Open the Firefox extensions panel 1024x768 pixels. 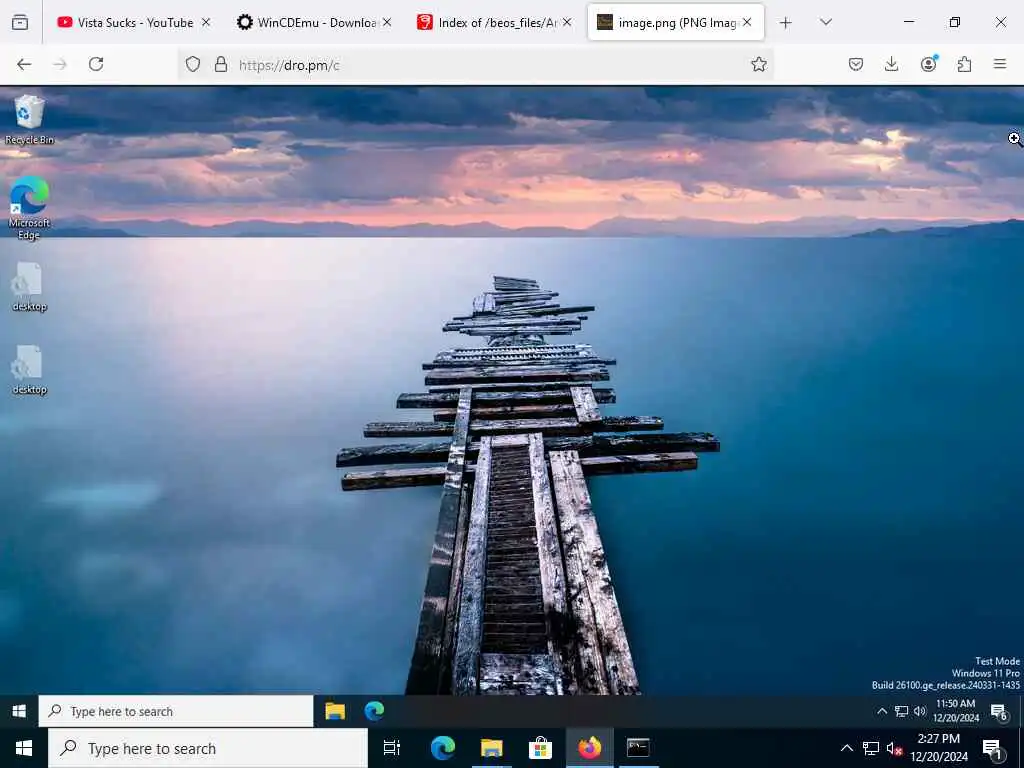pyautogui.click(x=964, y=64)
